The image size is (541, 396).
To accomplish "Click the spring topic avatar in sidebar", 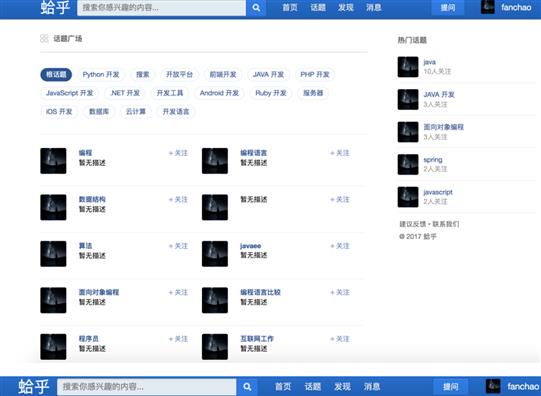I will [x=408, y=164].
